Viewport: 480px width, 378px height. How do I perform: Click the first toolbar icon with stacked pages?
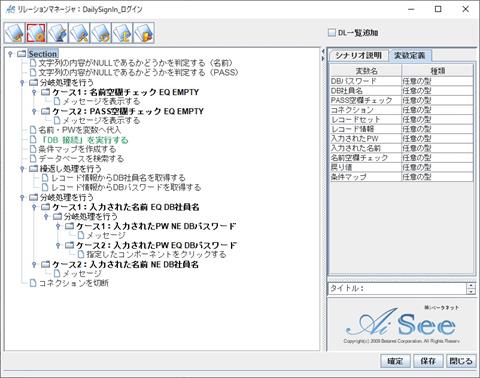click(x=14, y=33)
